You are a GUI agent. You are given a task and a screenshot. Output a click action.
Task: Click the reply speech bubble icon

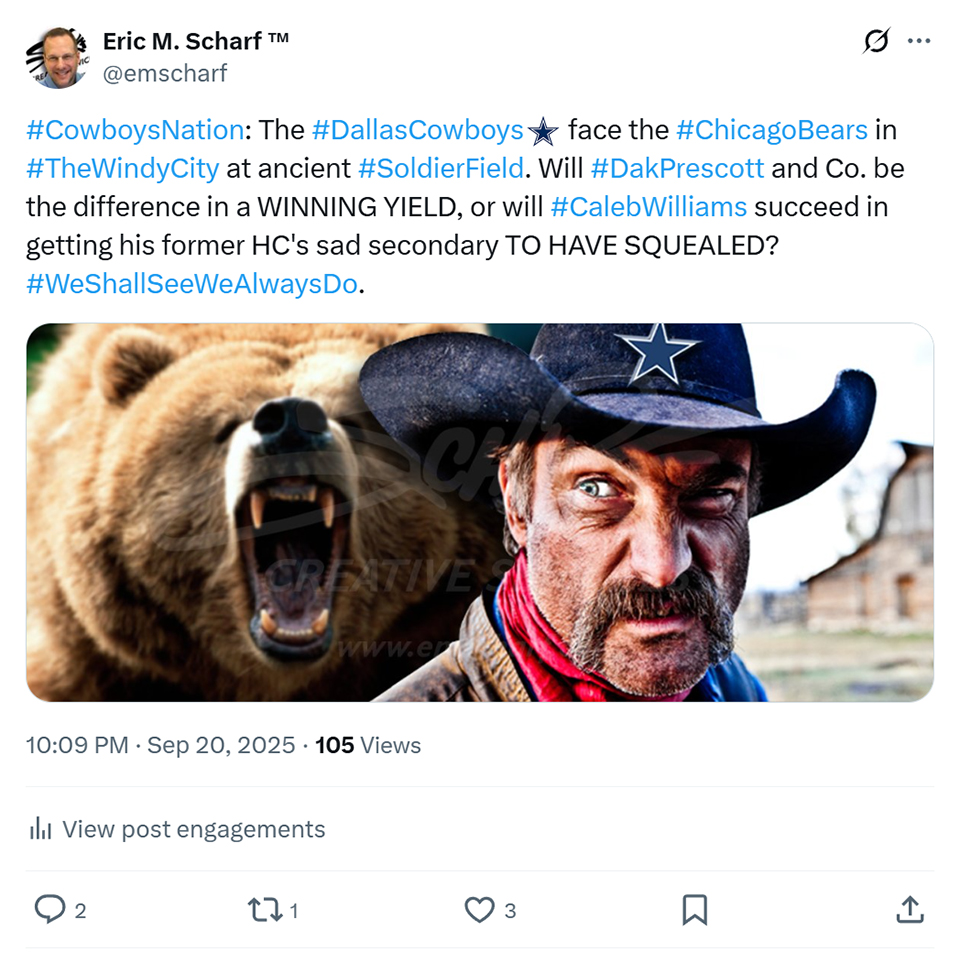pyautogui.click(x=49, y=909)
